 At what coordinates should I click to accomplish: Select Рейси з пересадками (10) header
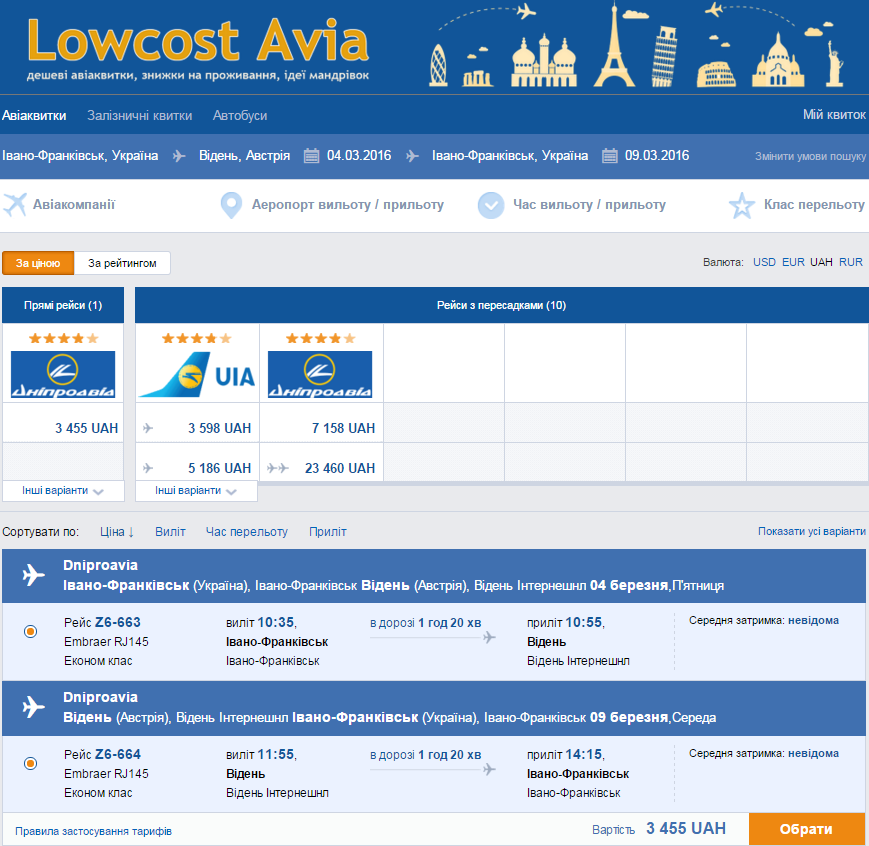click(x=502, y=305)
